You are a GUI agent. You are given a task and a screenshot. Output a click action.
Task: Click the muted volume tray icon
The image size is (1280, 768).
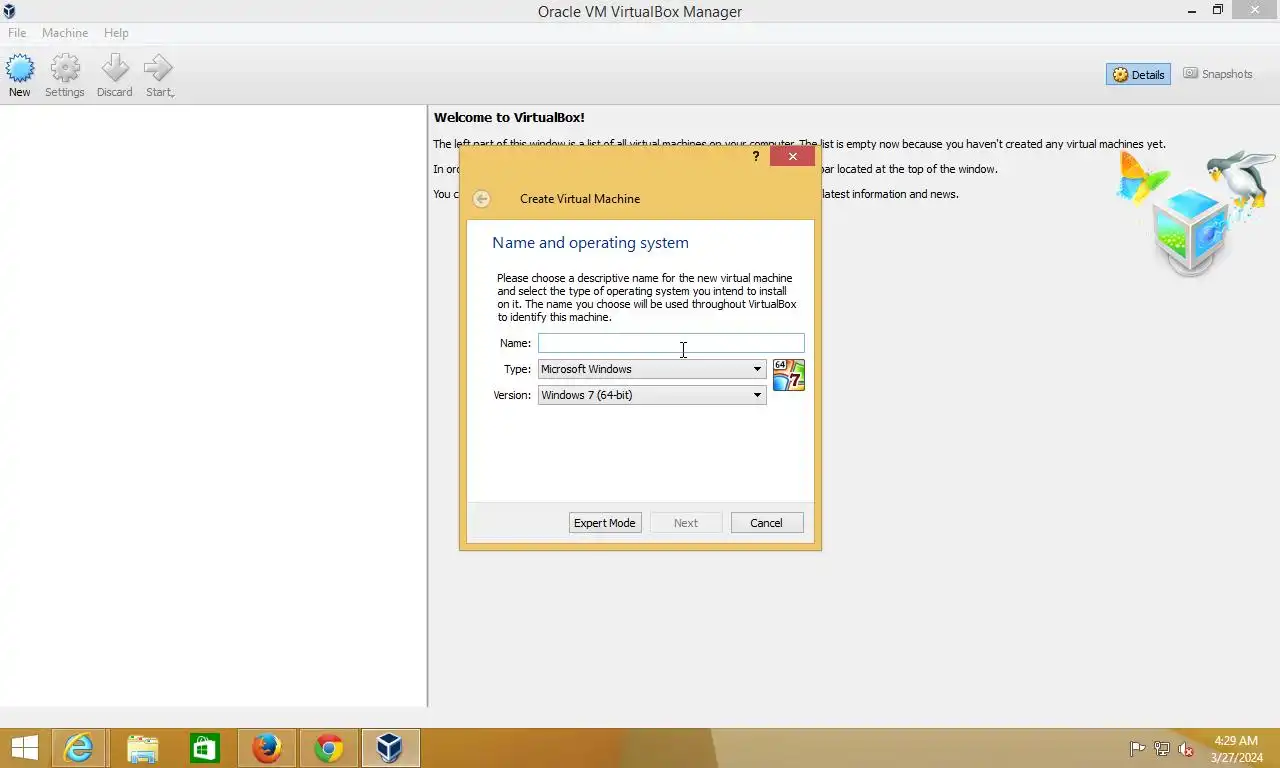(x=1186, y=749)
